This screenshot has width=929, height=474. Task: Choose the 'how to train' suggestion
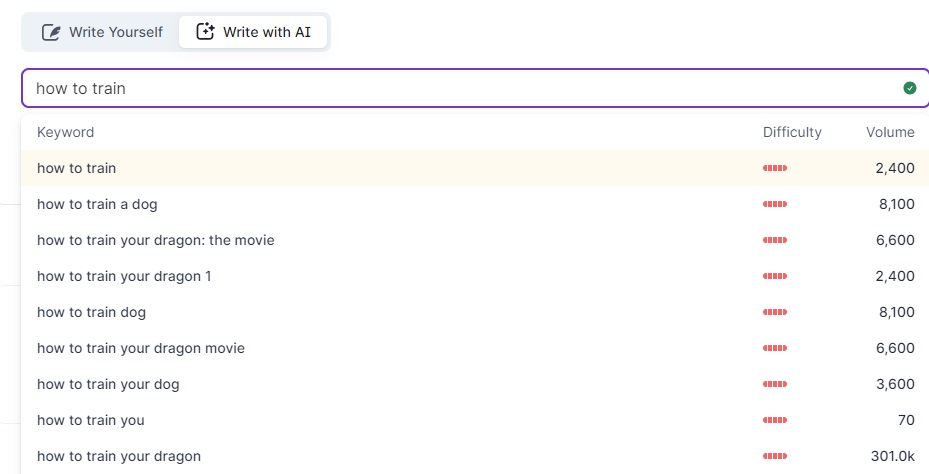pyautogui.click(x=77, y=168)
